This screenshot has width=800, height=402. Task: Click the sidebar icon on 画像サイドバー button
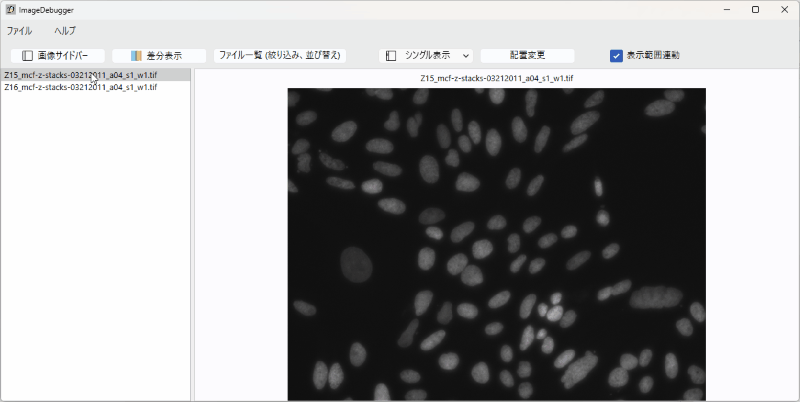click(x=28, y=56)
